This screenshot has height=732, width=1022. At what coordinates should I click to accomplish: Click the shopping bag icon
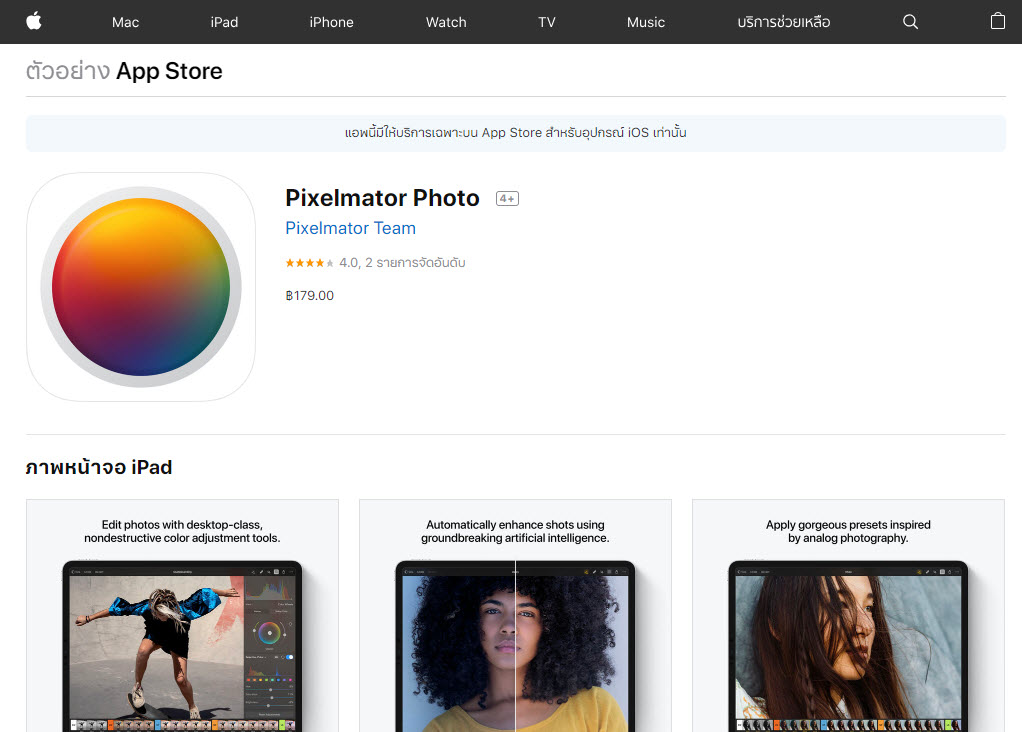997,21
